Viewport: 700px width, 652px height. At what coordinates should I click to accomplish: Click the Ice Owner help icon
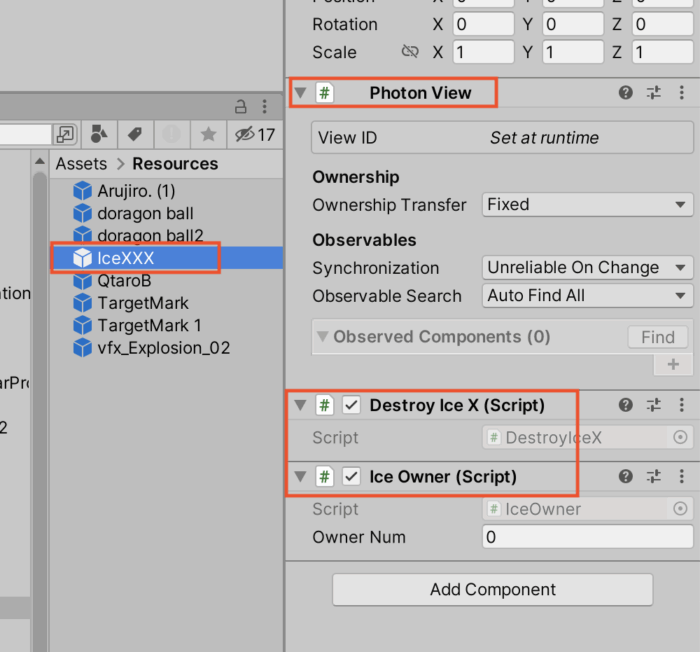point(626,477)
